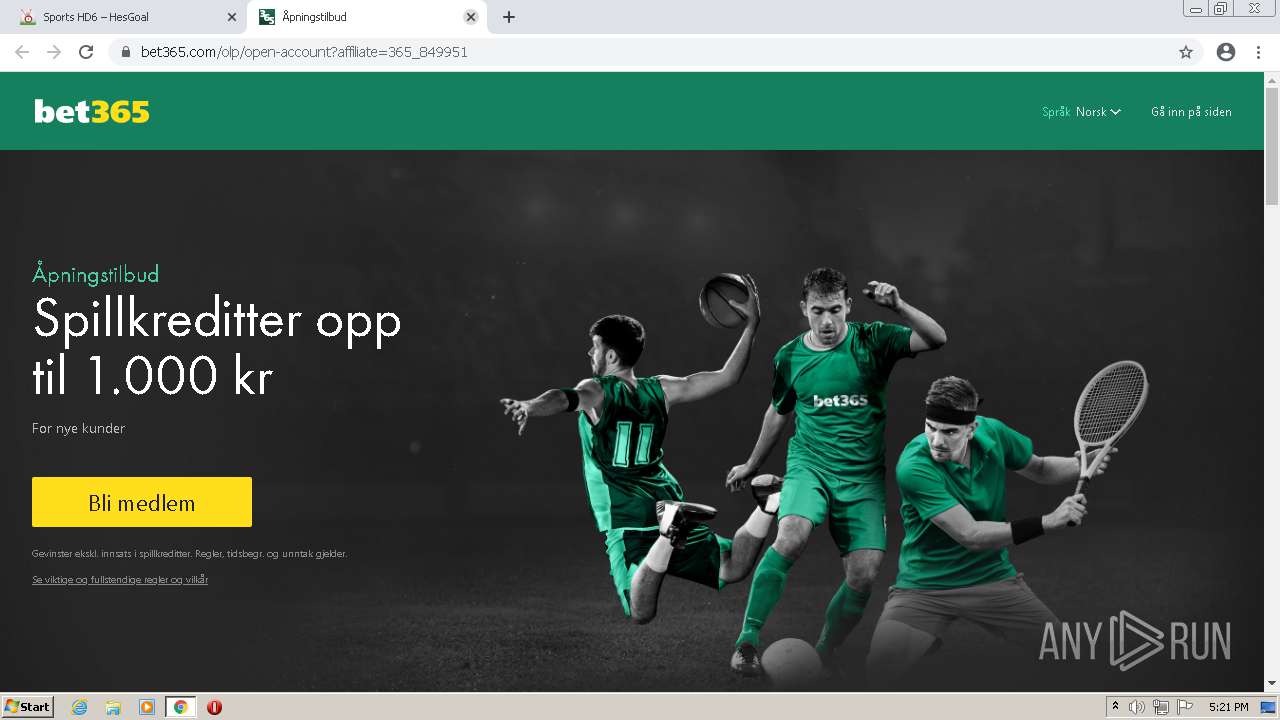Click the yellow Bli medlem button
The image size is (1280, 720).
(x=142, y=502)
